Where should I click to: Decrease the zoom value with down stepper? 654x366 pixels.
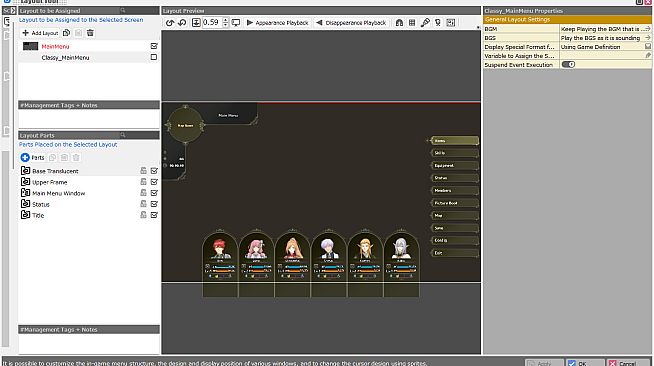pyautogui.click(x=226, y=25)
